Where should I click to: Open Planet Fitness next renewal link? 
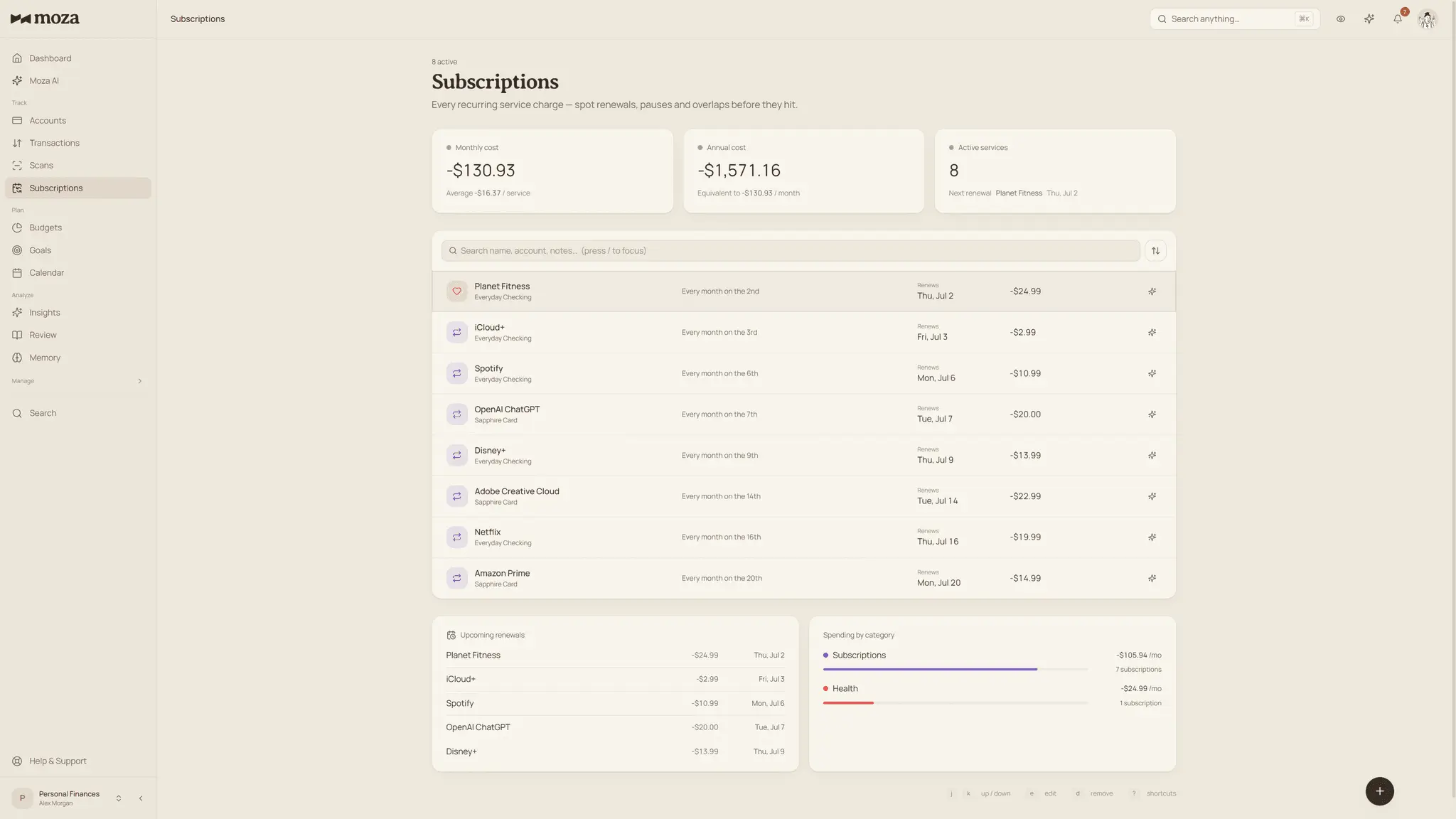[1018, 193]
